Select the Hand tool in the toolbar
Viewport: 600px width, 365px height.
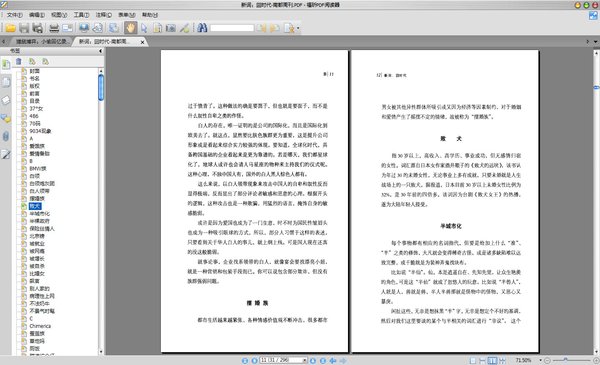pyautogui.click(x=130, y=28)
